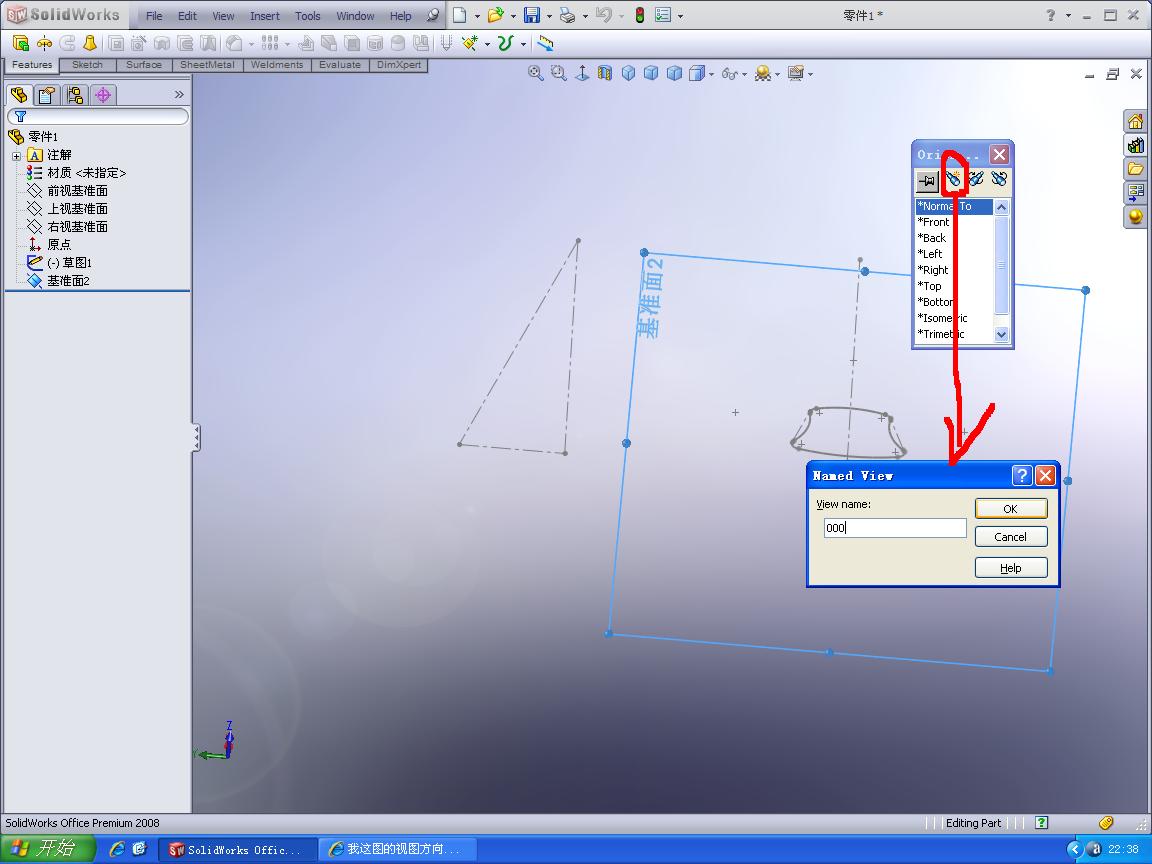Click the Curves icon

505,43
